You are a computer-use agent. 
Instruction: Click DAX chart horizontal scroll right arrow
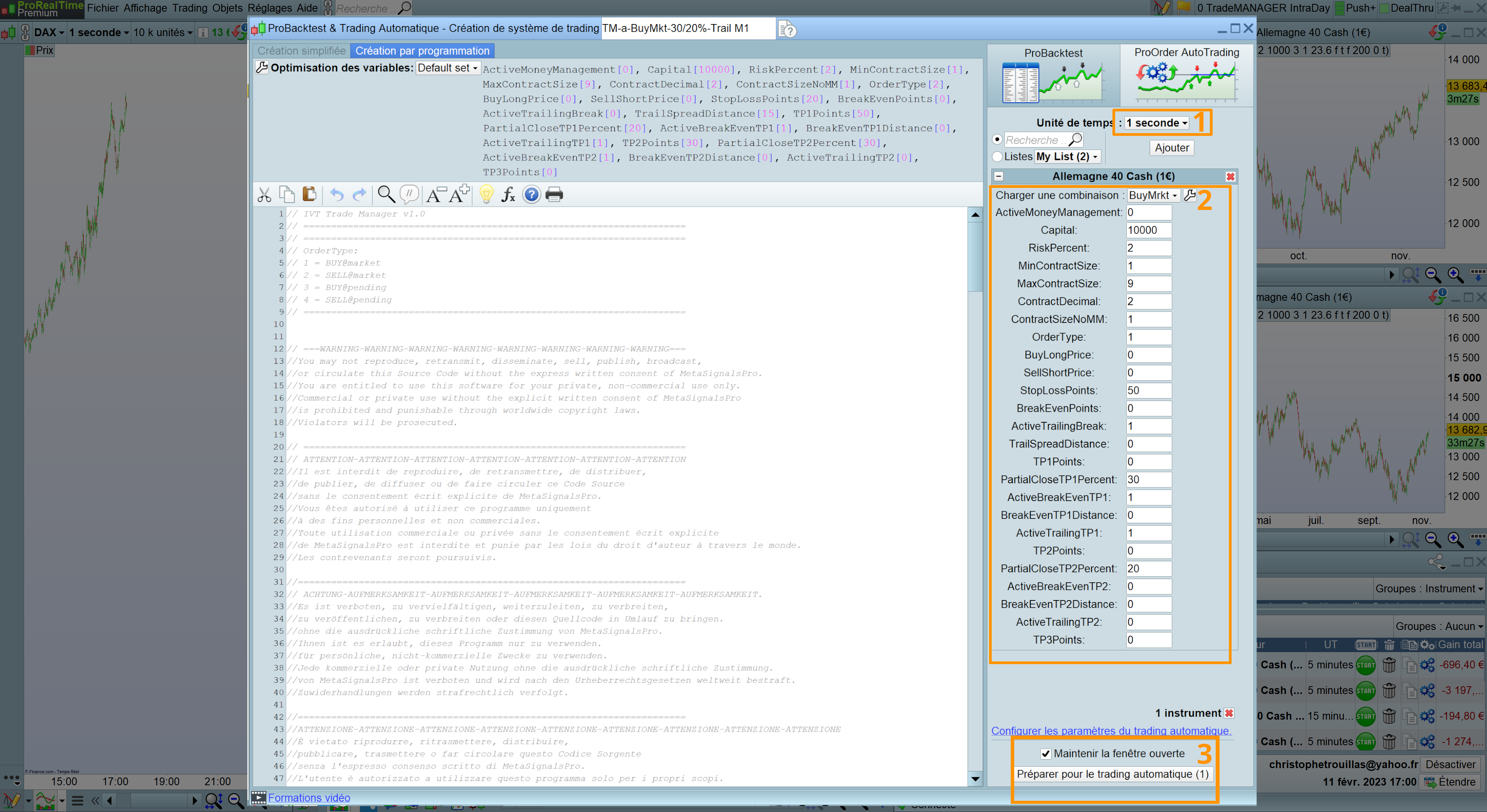(x=194, y=800)
